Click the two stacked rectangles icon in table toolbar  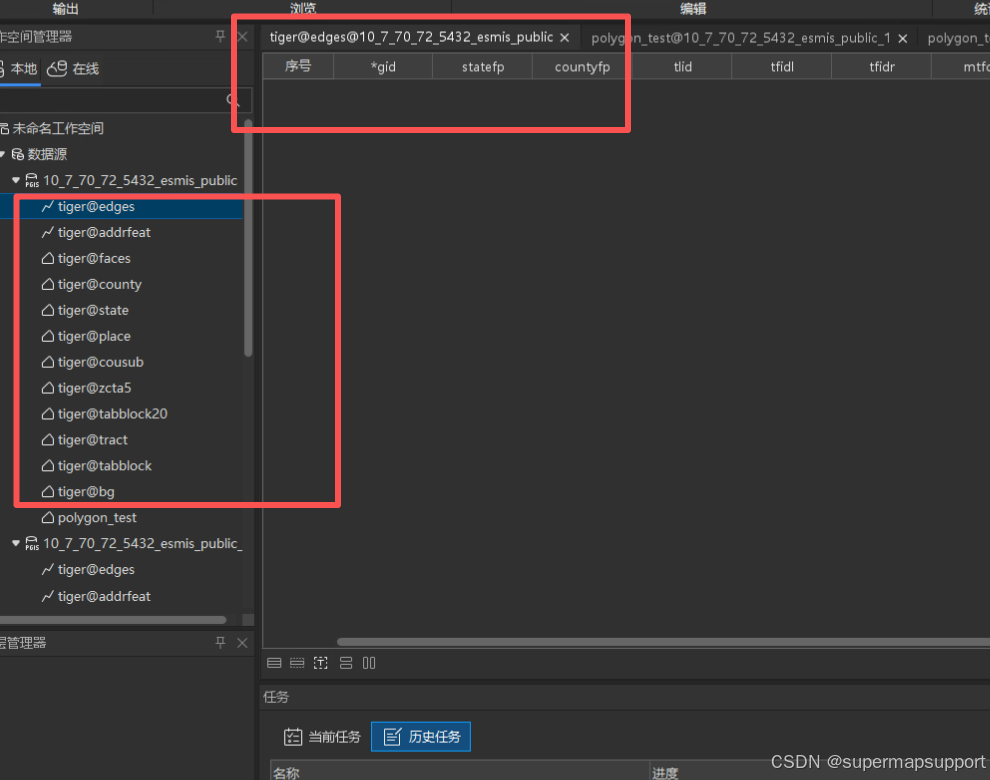[346, 663]
